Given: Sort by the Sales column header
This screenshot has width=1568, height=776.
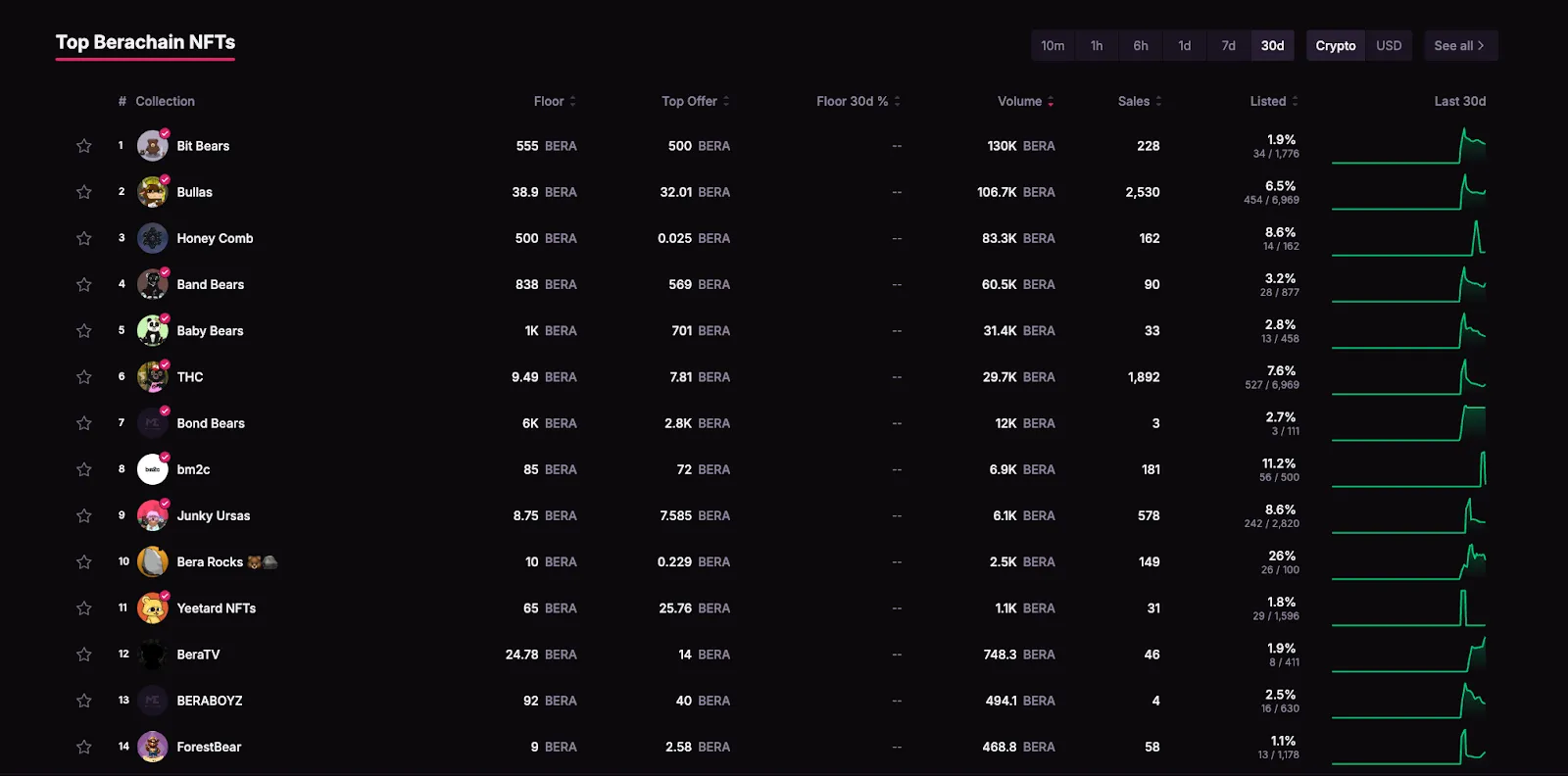Looking at the screenshot, I should (1140, 101).
